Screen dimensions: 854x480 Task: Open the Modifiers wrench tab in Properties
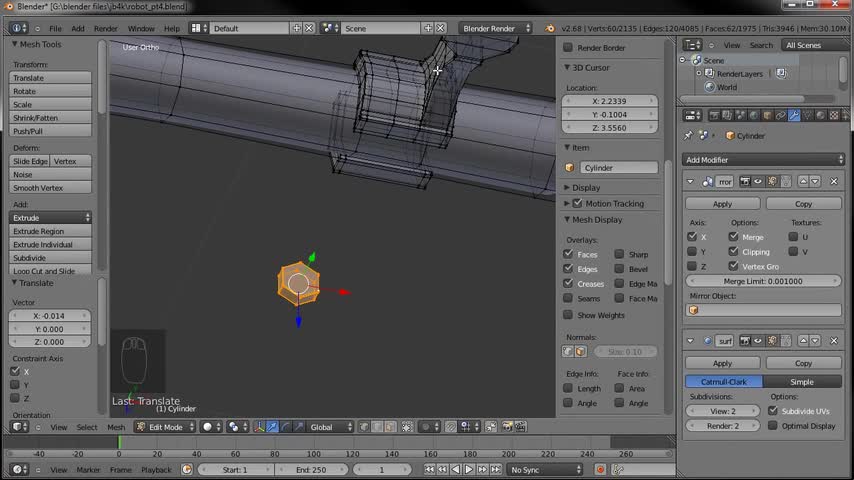coord(794,116)
